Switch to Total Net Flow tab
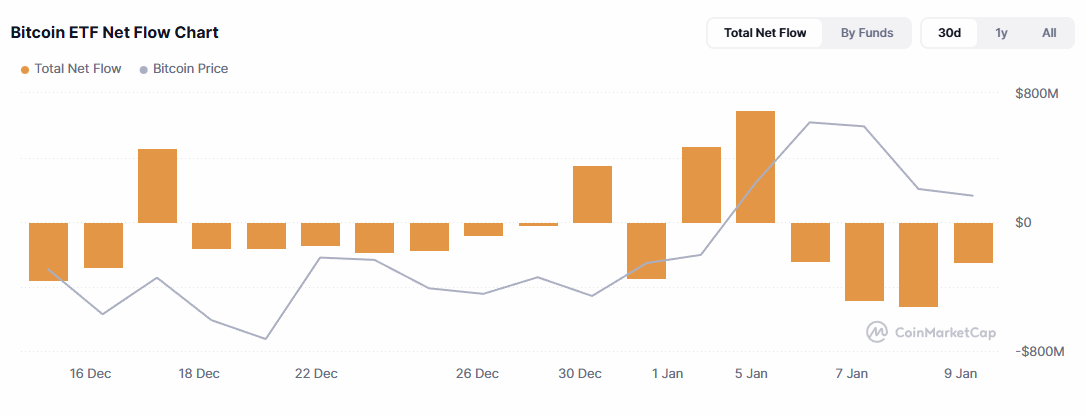The width and height of the screenshot is (1086, 416). (x=765, y=33)
